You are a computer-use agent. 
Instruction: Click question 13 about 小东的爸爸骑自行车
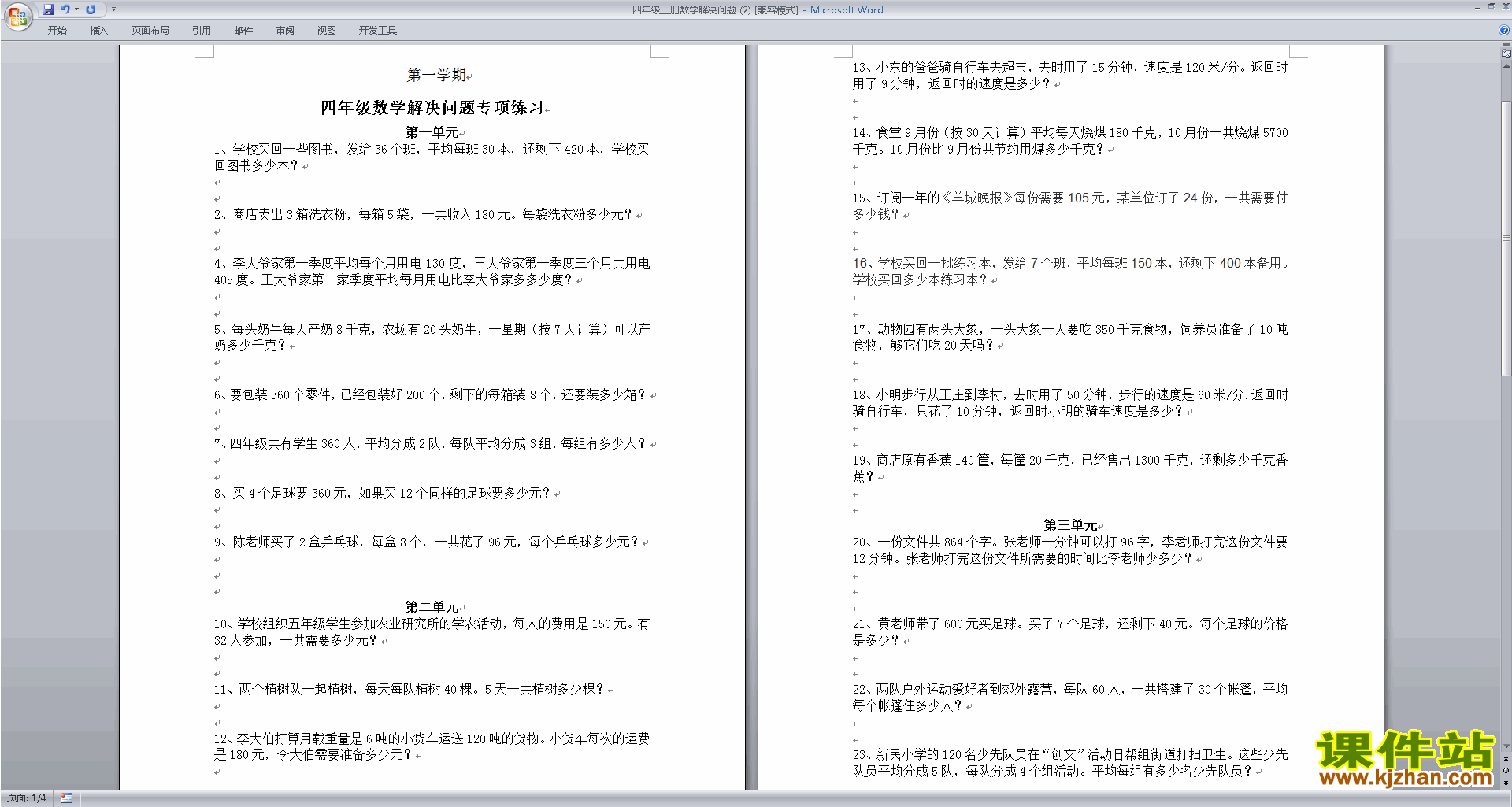click(1070, 76)
